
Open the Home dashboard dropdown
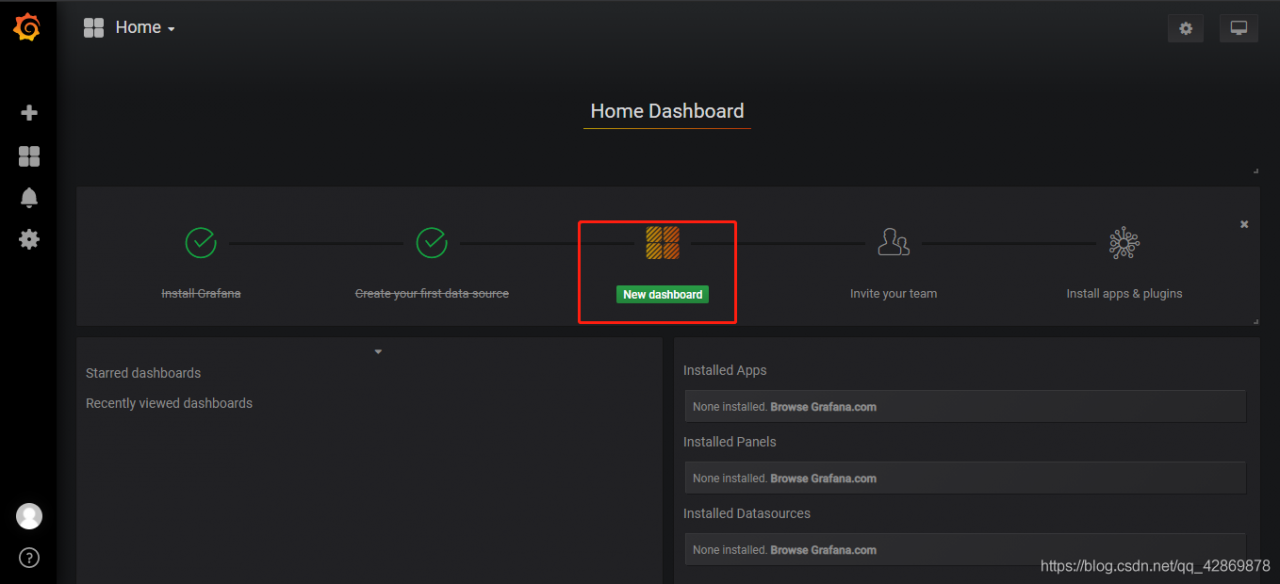coord(145,28)
